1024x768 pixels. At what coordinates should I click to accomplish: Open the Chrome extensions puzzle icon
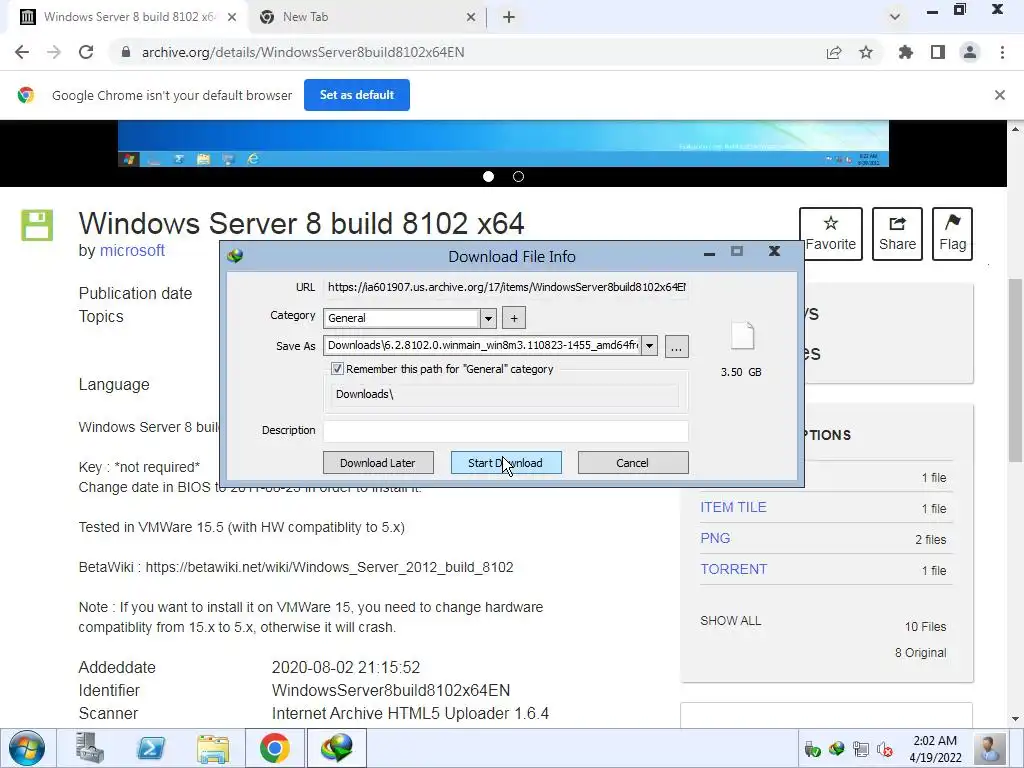(x=906, y=52)
